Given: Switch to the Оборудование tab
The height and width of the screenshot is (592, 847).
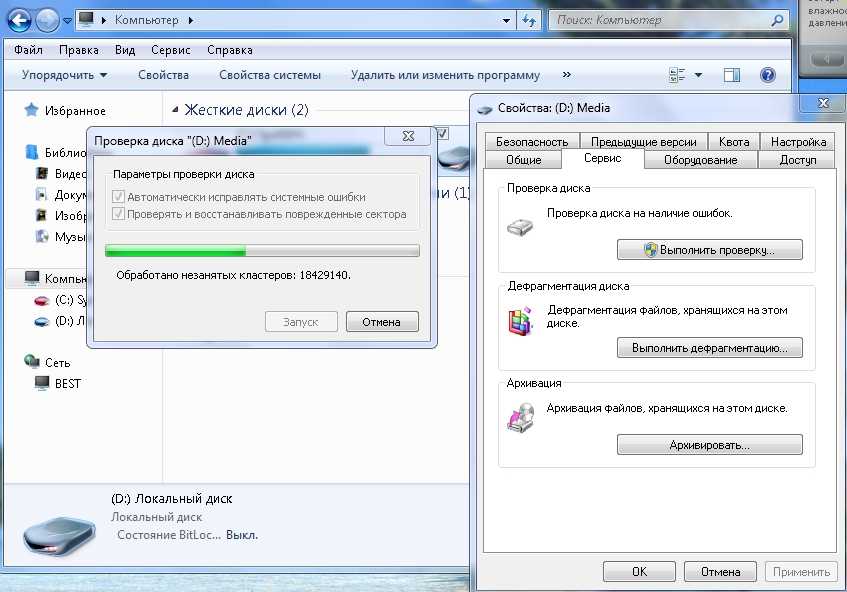Looking at the screenshot, I should click(x=700, y=160).
